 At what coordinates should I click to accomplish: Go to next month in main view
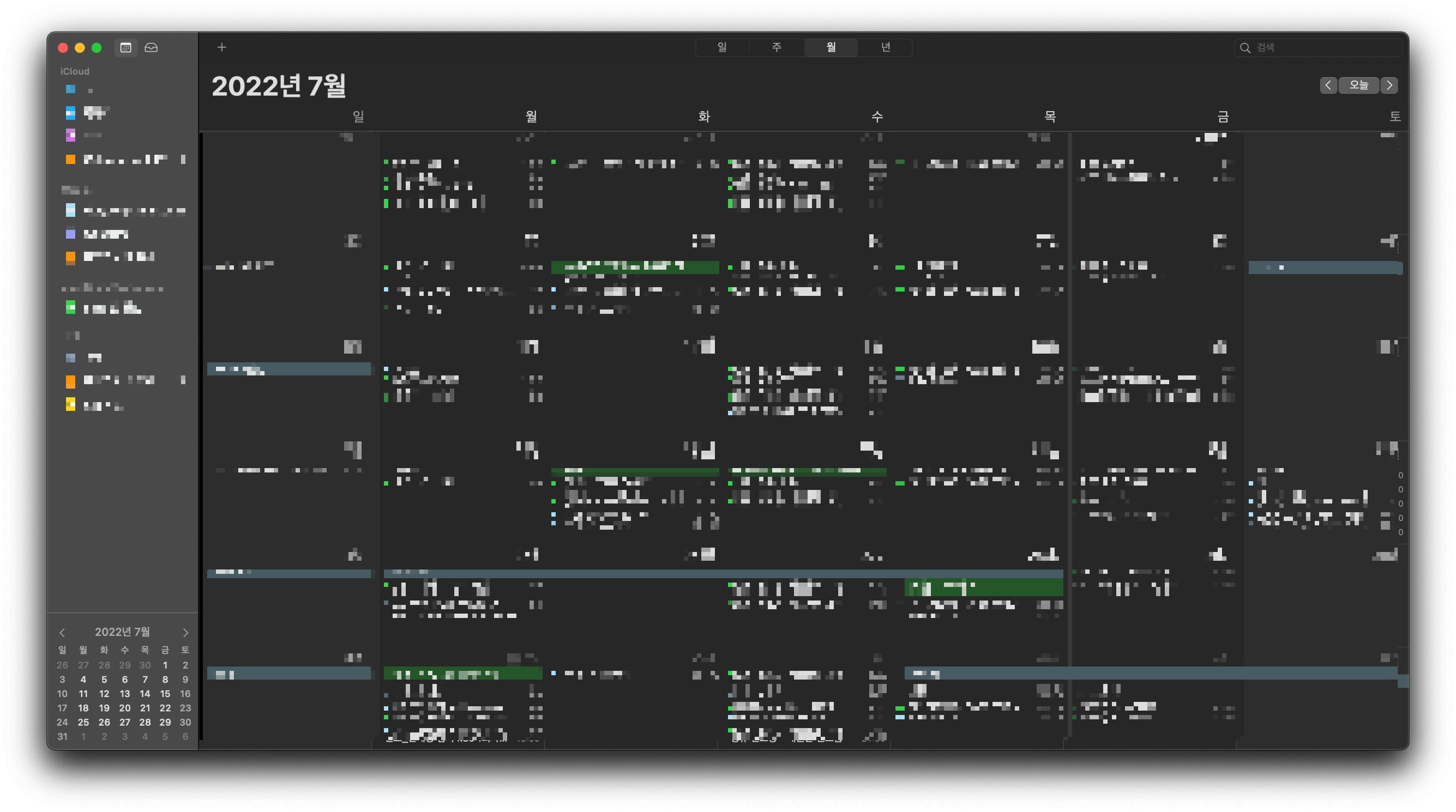[x=1389, y=85]
